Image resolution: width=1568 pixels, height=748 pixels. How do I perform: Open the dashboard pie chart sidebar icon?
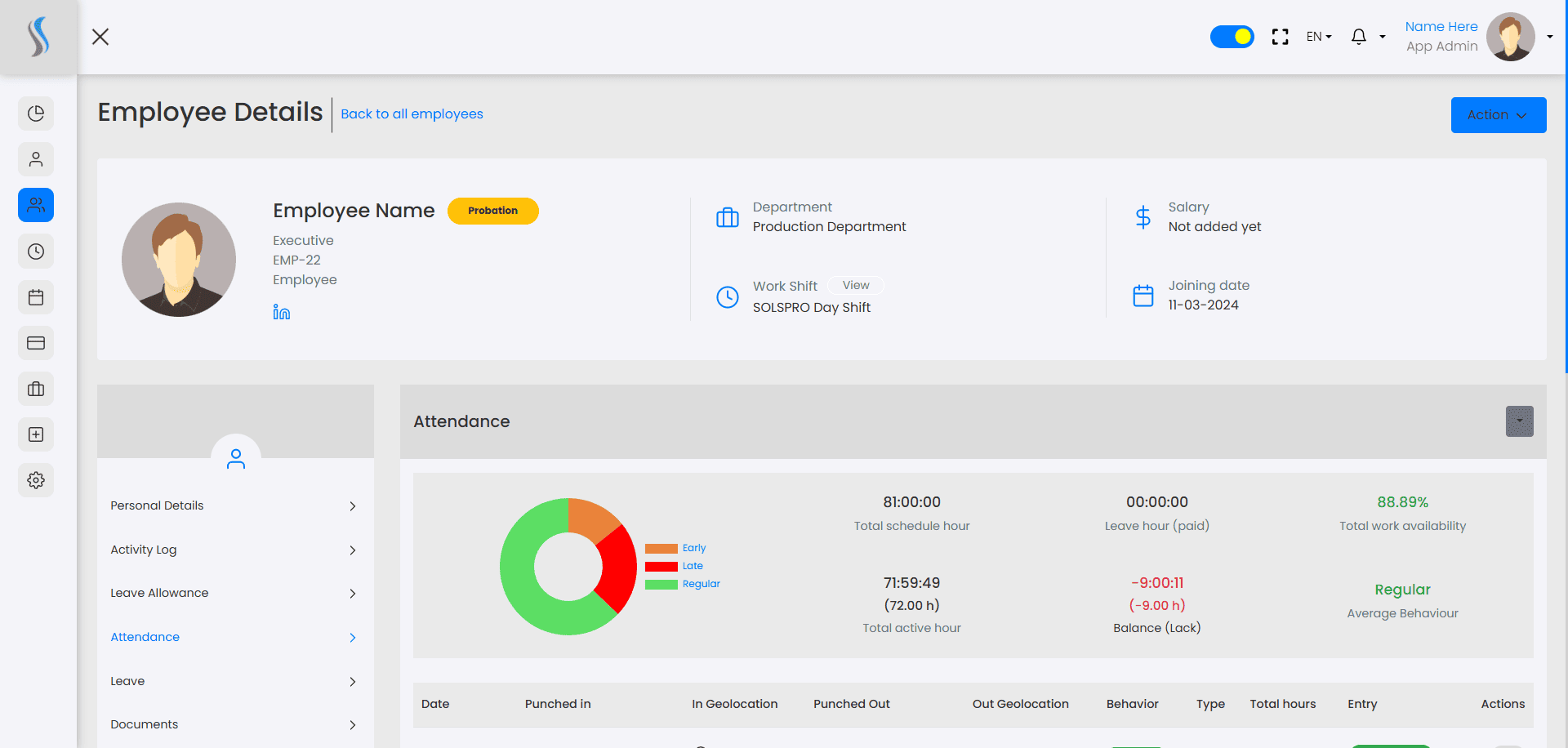[36, 114]
